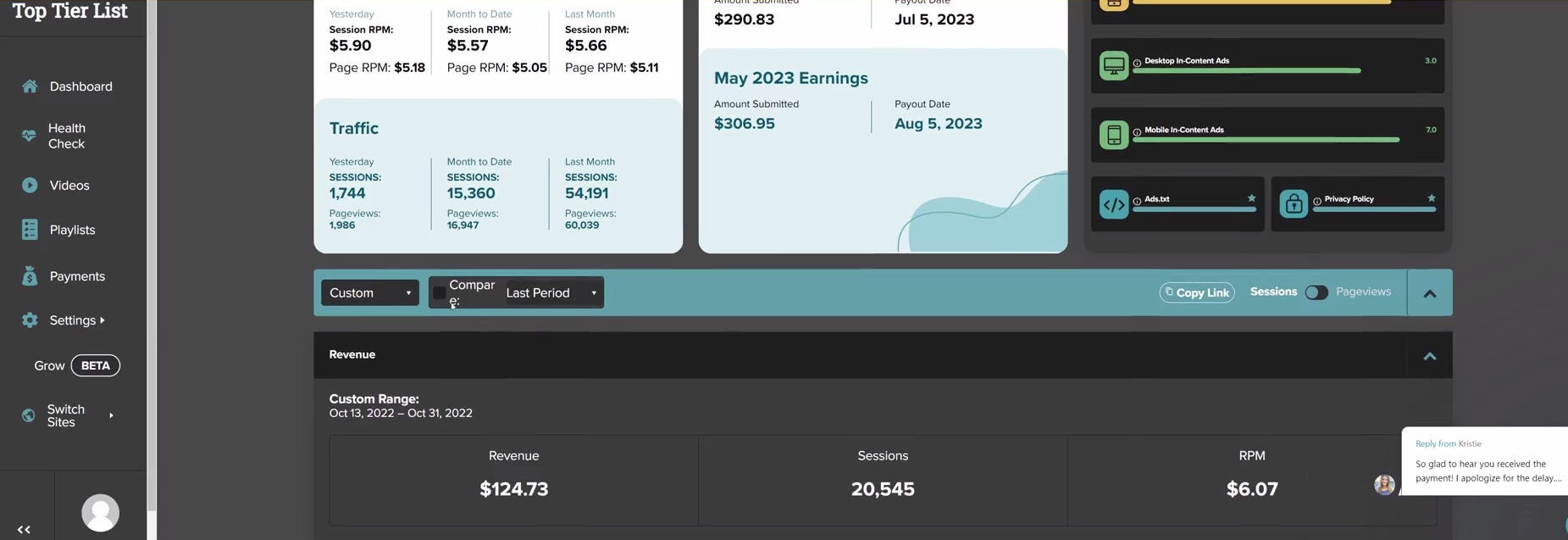Click the Privacy Policy star icon

pyautogui.click(x=1432, y=198)
